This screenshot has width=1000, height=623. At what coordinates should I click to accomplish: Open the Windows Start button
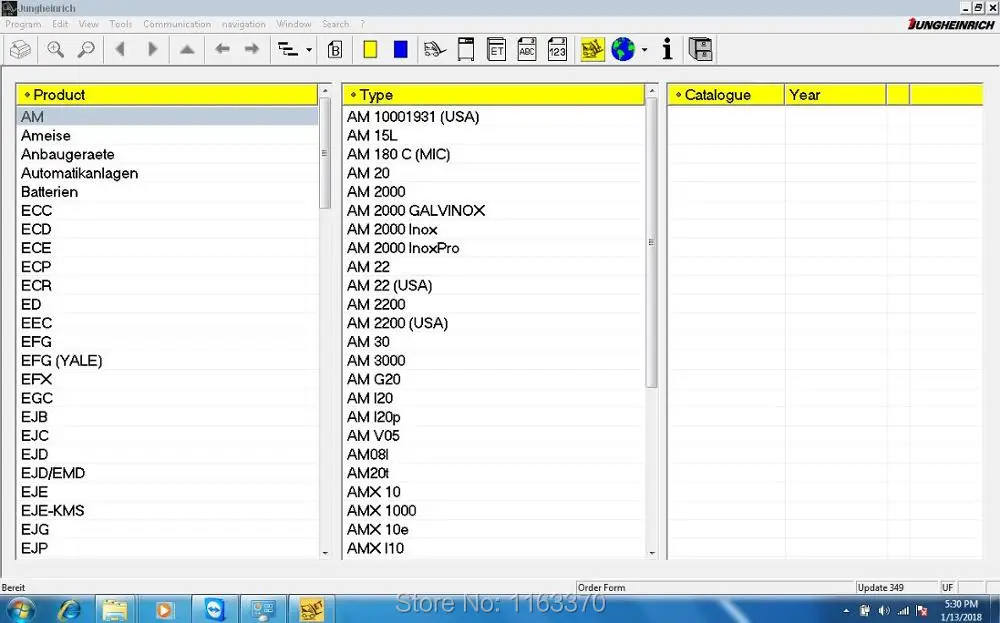(21, 610)
